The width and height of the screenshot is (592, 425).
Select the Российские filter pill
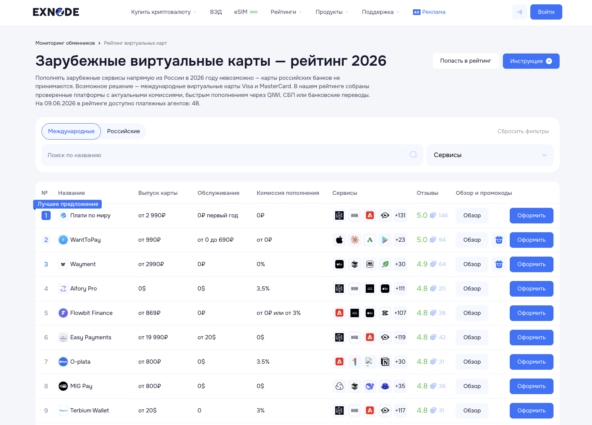[123, 131]
